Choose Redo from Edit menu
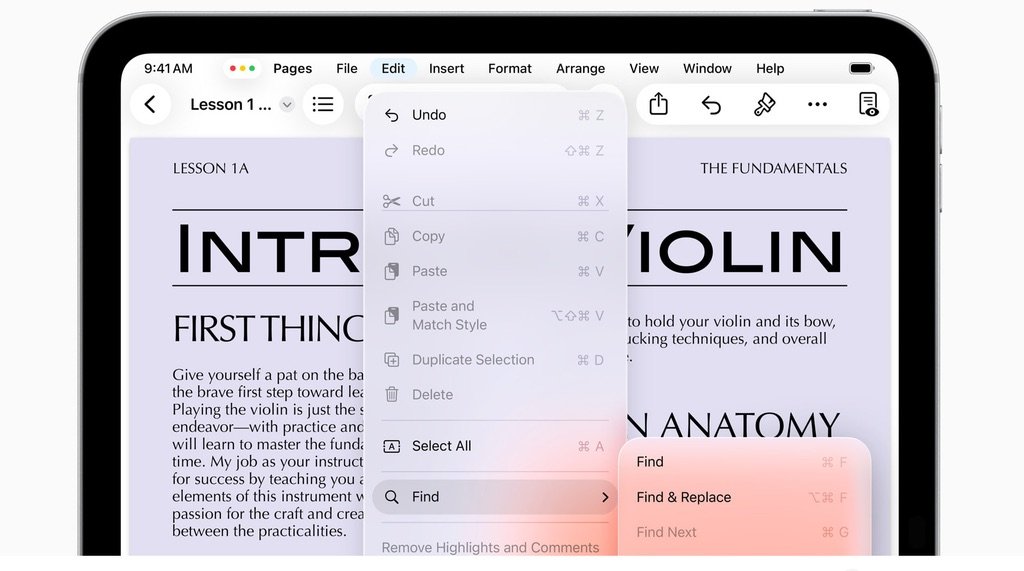 click(x=494, y=151)
